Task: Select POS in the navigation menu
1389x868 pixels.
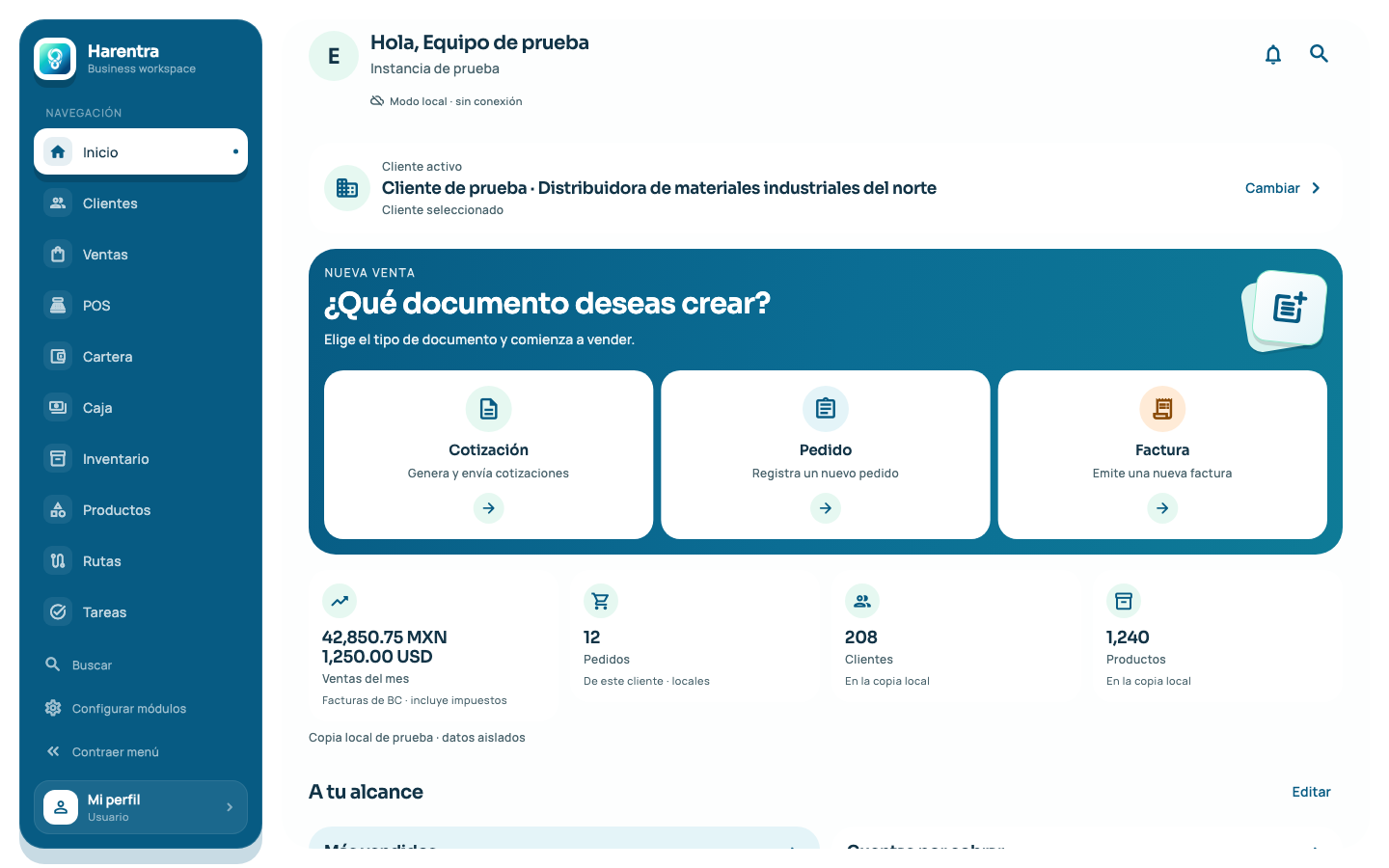Action: click(141, 306)
